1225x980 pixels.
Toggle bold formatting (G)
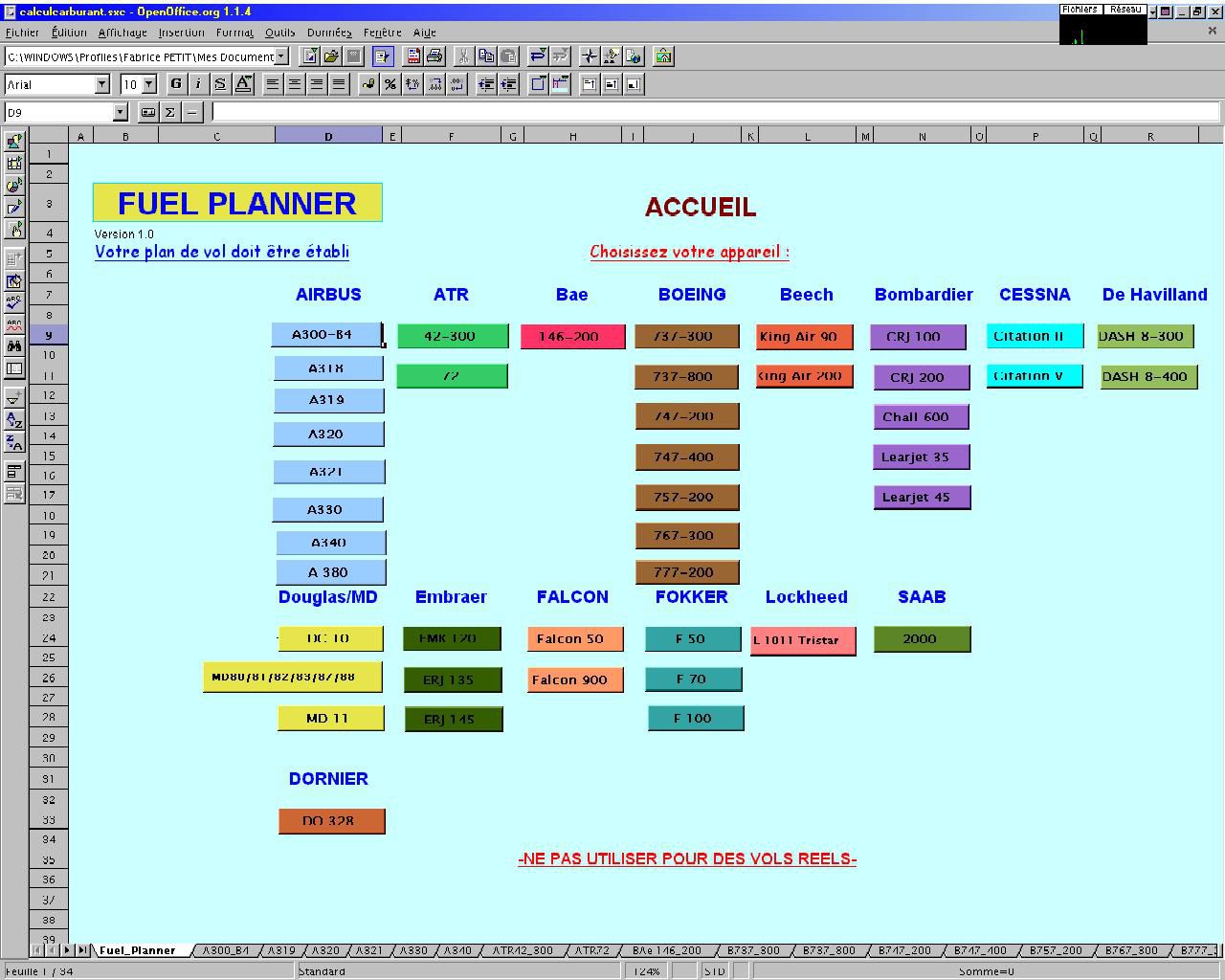tap(174, 84)
